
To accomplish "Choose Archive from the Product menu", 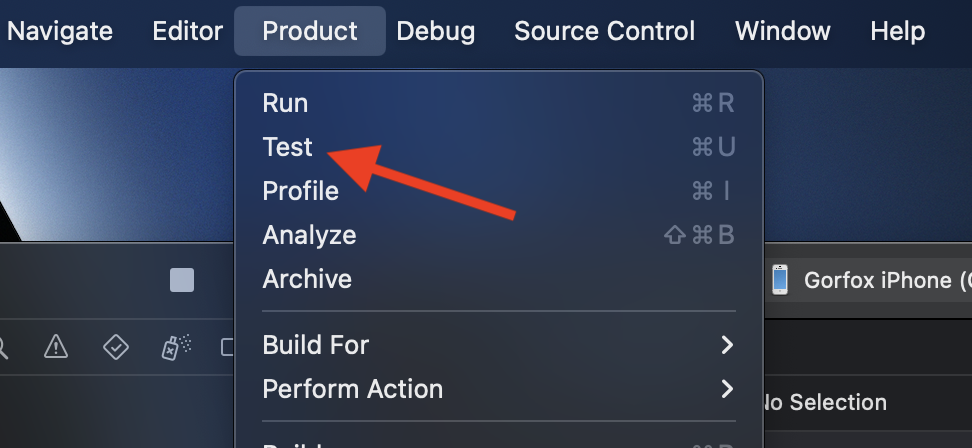I will point(307,279).
